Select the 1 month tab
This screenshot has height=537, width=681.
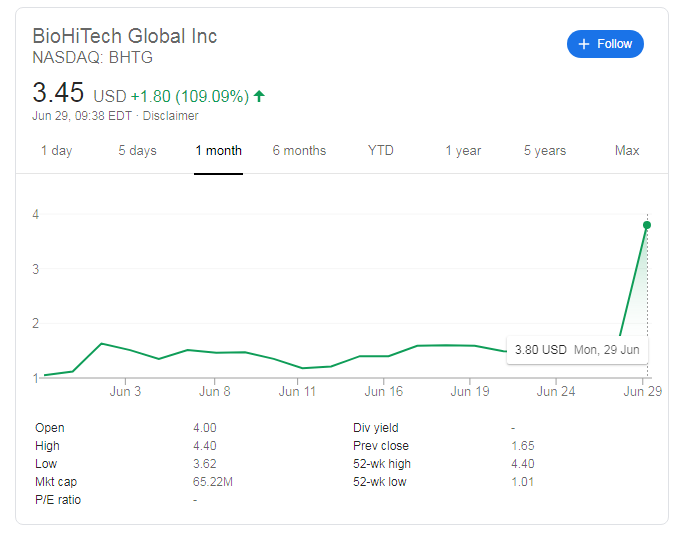218,150
